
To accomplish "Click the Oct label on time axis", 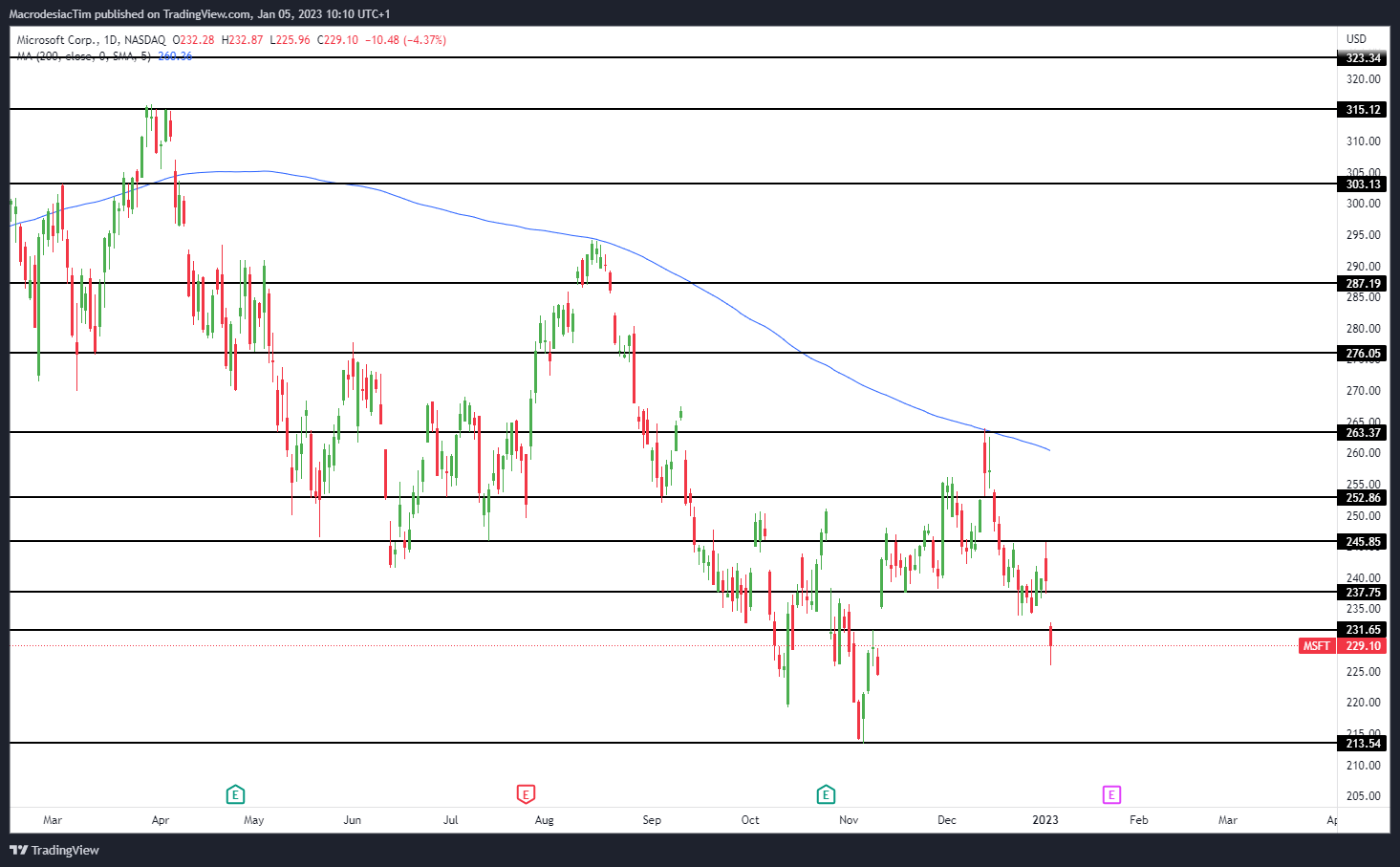I will [750, 820].
